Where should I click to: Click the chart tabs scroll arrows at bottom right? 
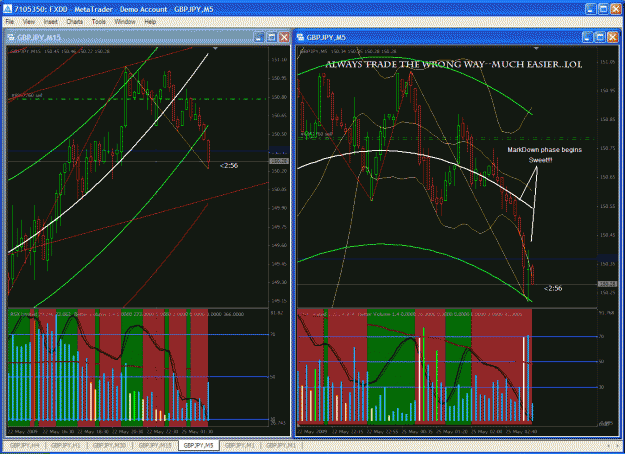(614, 445)
